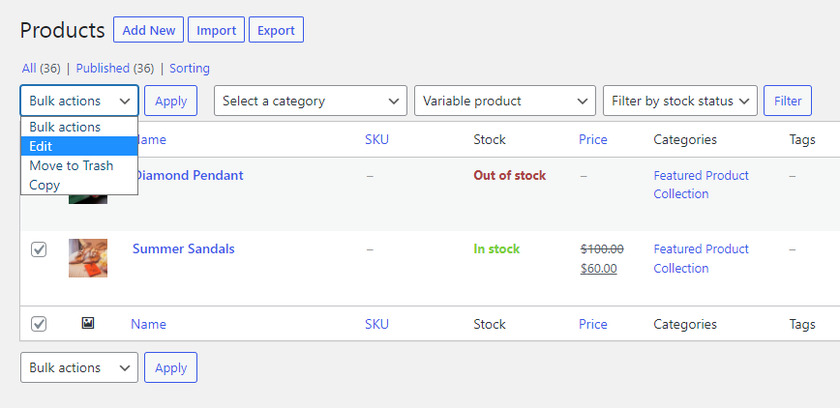Image resolution: width=840 pixels, height=408 pixels.
Task: Open the Filter by stock status dropdown
Action: (x=680, y=101)
